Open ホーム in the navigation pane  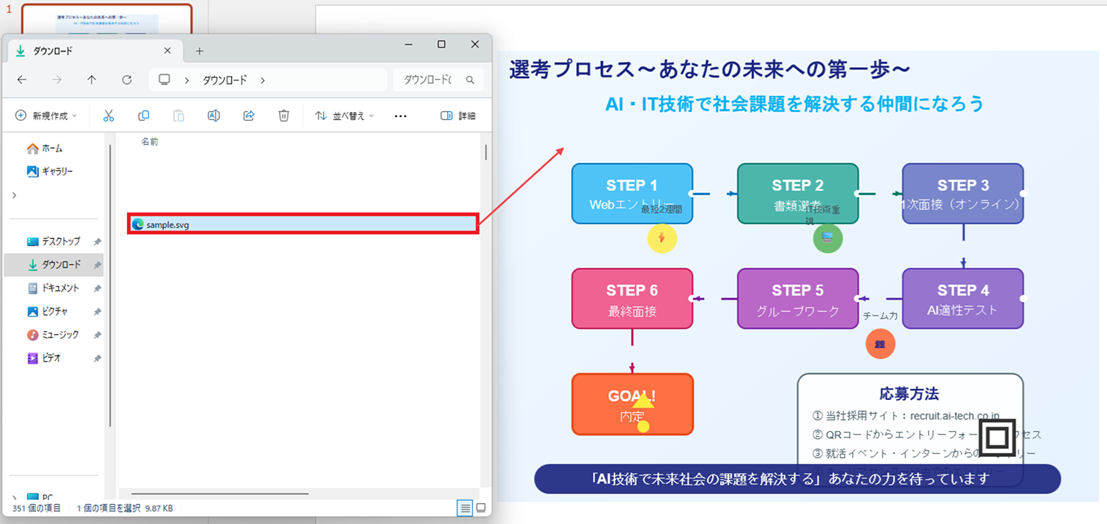point(45,148)
